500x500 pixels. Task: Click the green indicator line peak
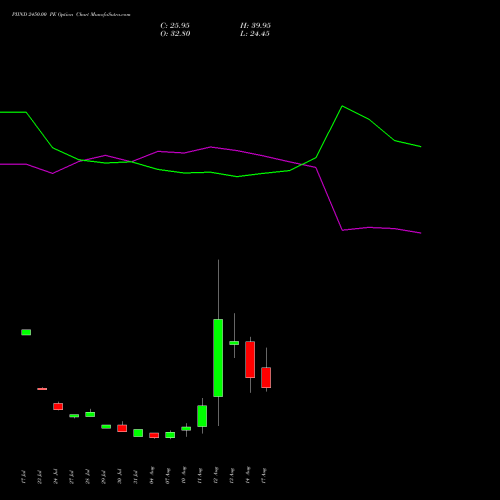[342, 106]
